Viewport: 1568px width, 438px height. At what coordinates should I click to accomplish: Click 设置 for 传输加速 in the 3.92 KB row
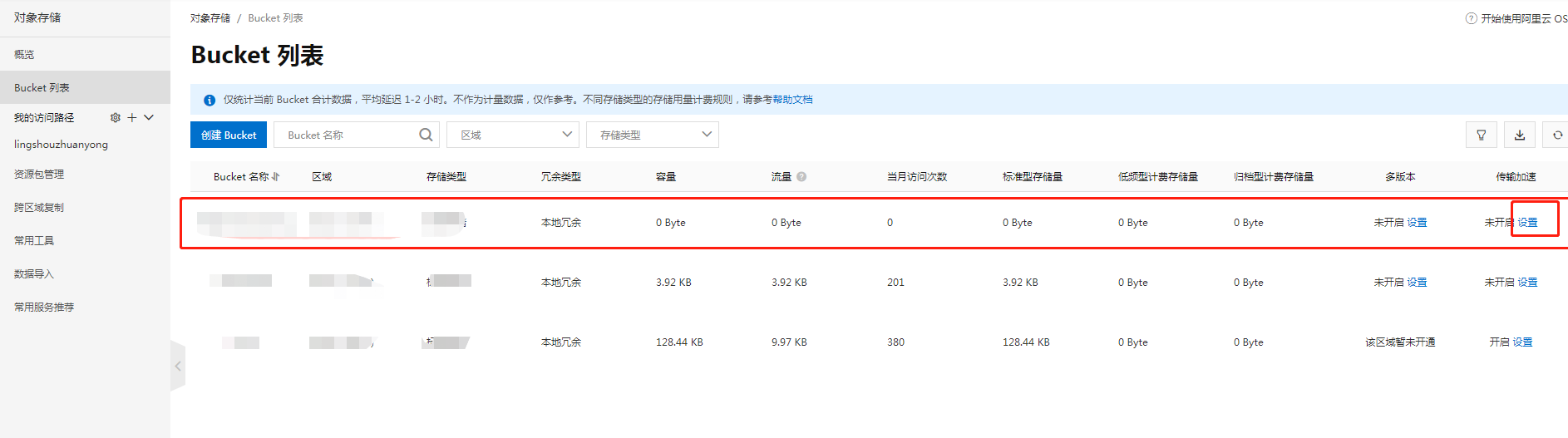tap(1527, 283)
